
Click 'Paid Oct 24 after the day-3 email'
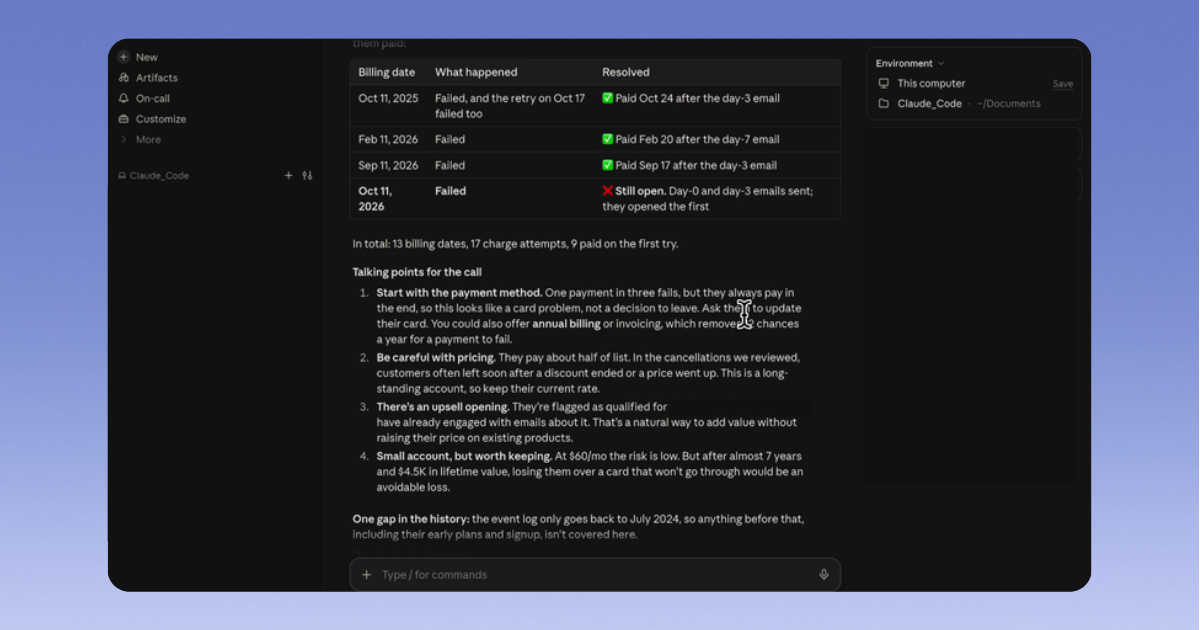tap(697, 98)
